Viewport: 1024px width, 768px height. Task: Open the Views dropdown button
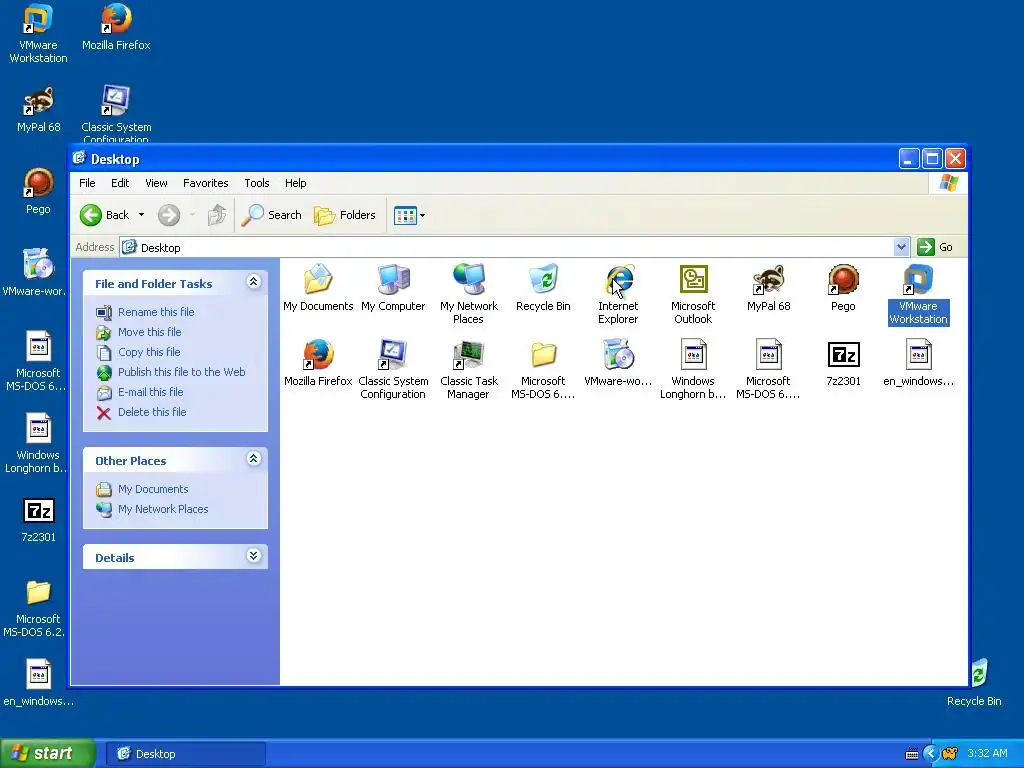click(x=409, y=215)
